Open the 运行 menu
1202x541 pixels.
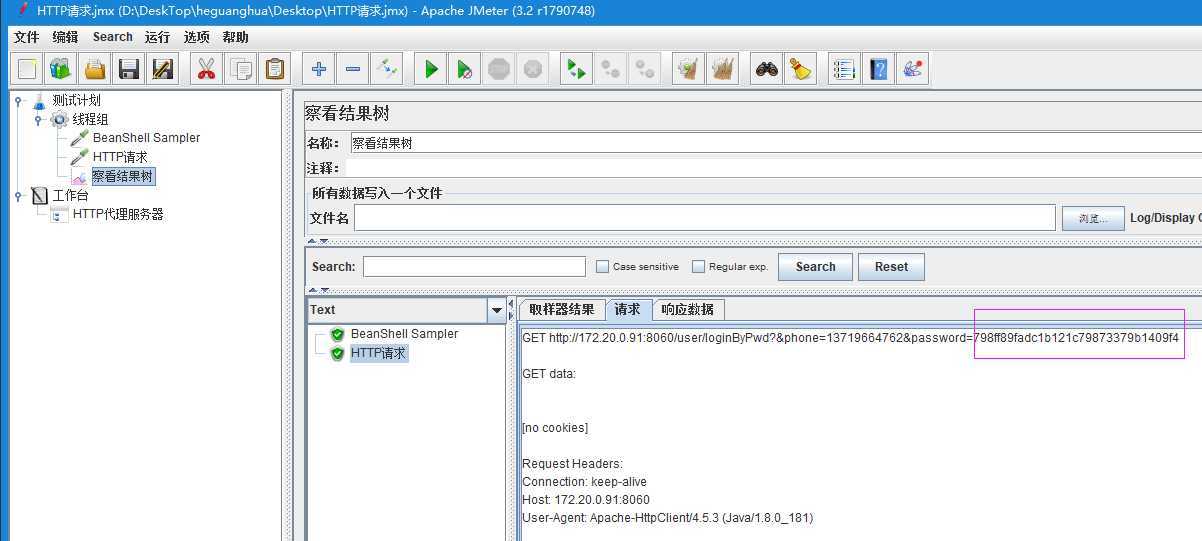157,37
